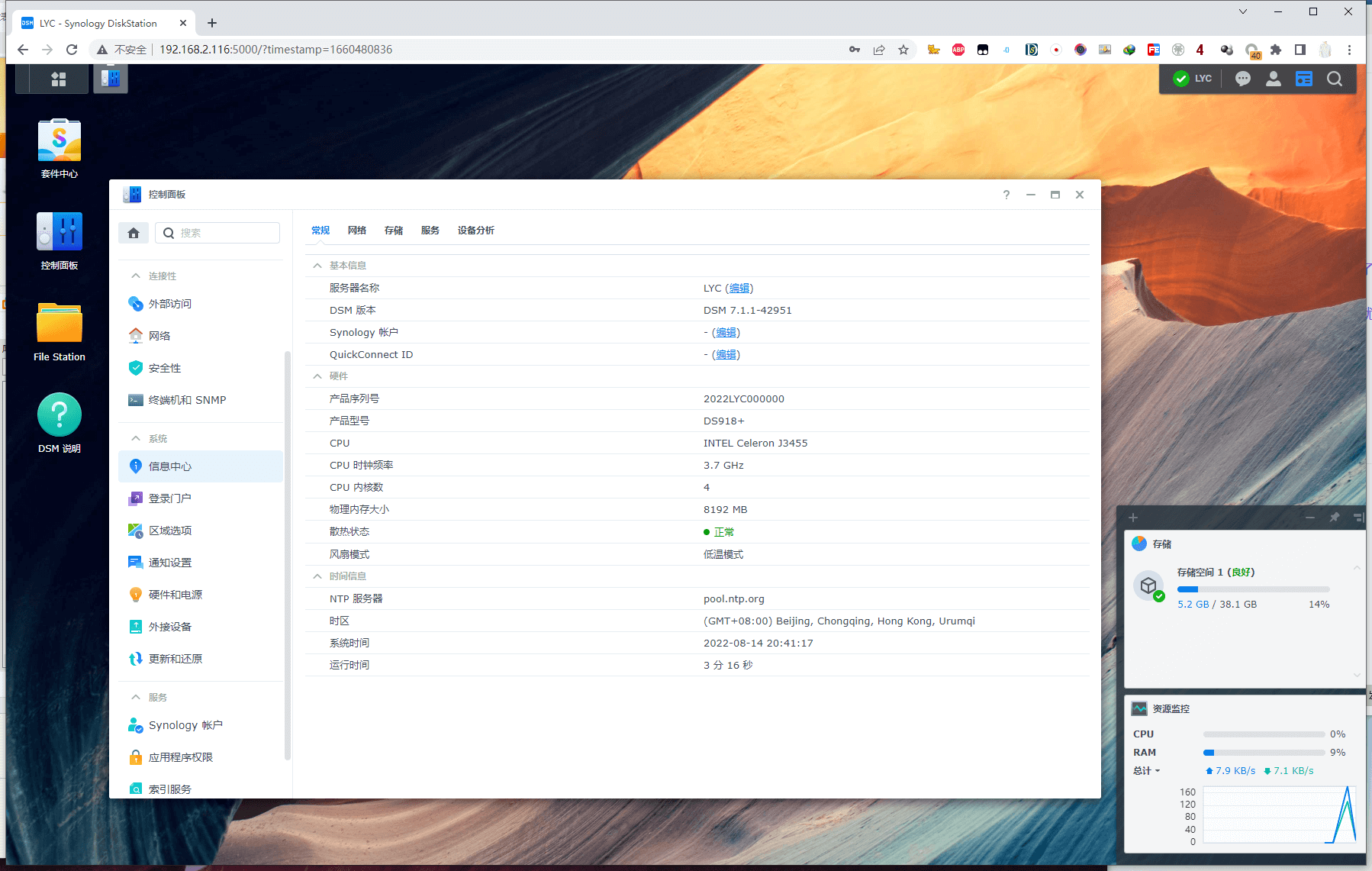
Task: Open 外部访问 settings
Action: point(201,304)
